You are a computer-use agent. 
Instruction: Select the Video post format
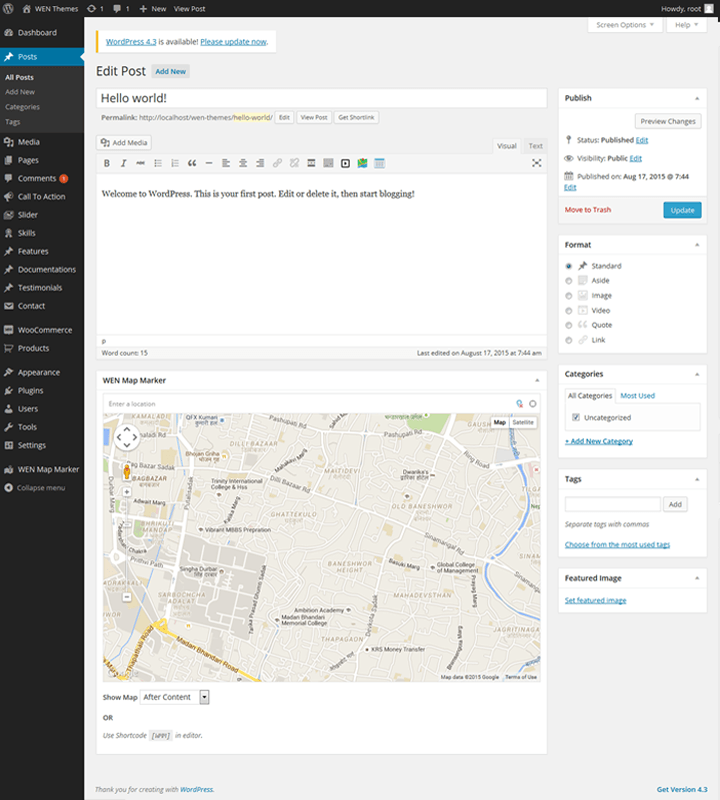(569, 310)
